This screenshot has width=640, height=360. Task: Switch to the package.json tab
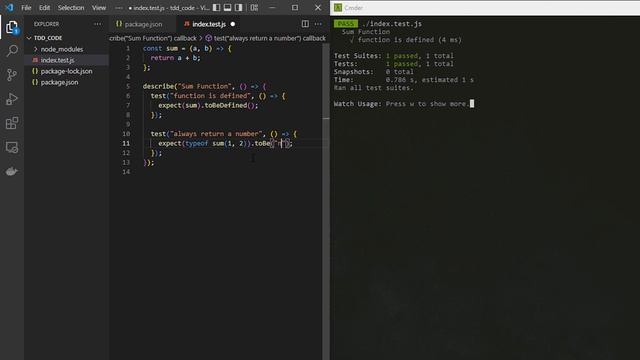[x=143, y=24]
